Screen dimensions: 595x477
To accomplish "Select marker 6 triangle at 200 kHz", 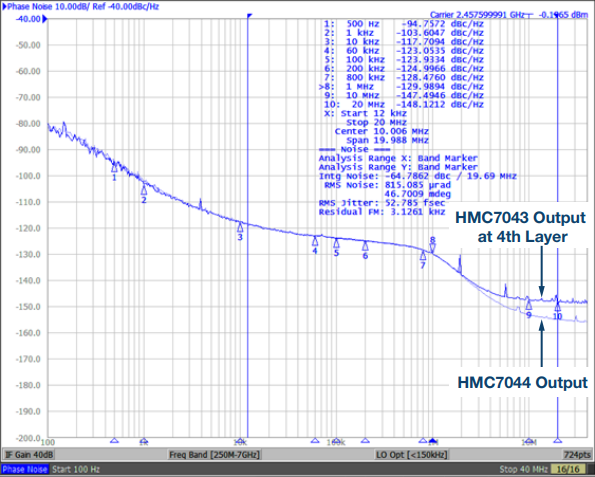I will (x=365, y=246).
